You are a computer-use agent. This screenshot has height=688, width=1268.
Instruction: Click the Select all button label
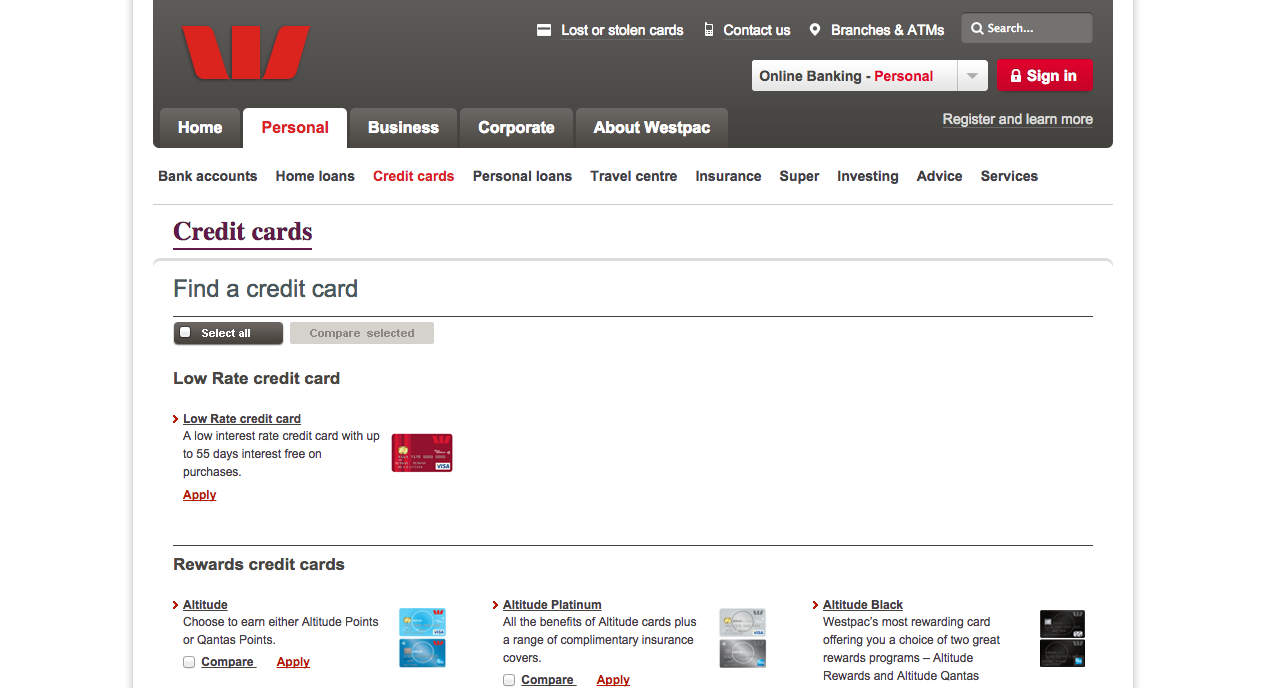click(x=226, y=333)
